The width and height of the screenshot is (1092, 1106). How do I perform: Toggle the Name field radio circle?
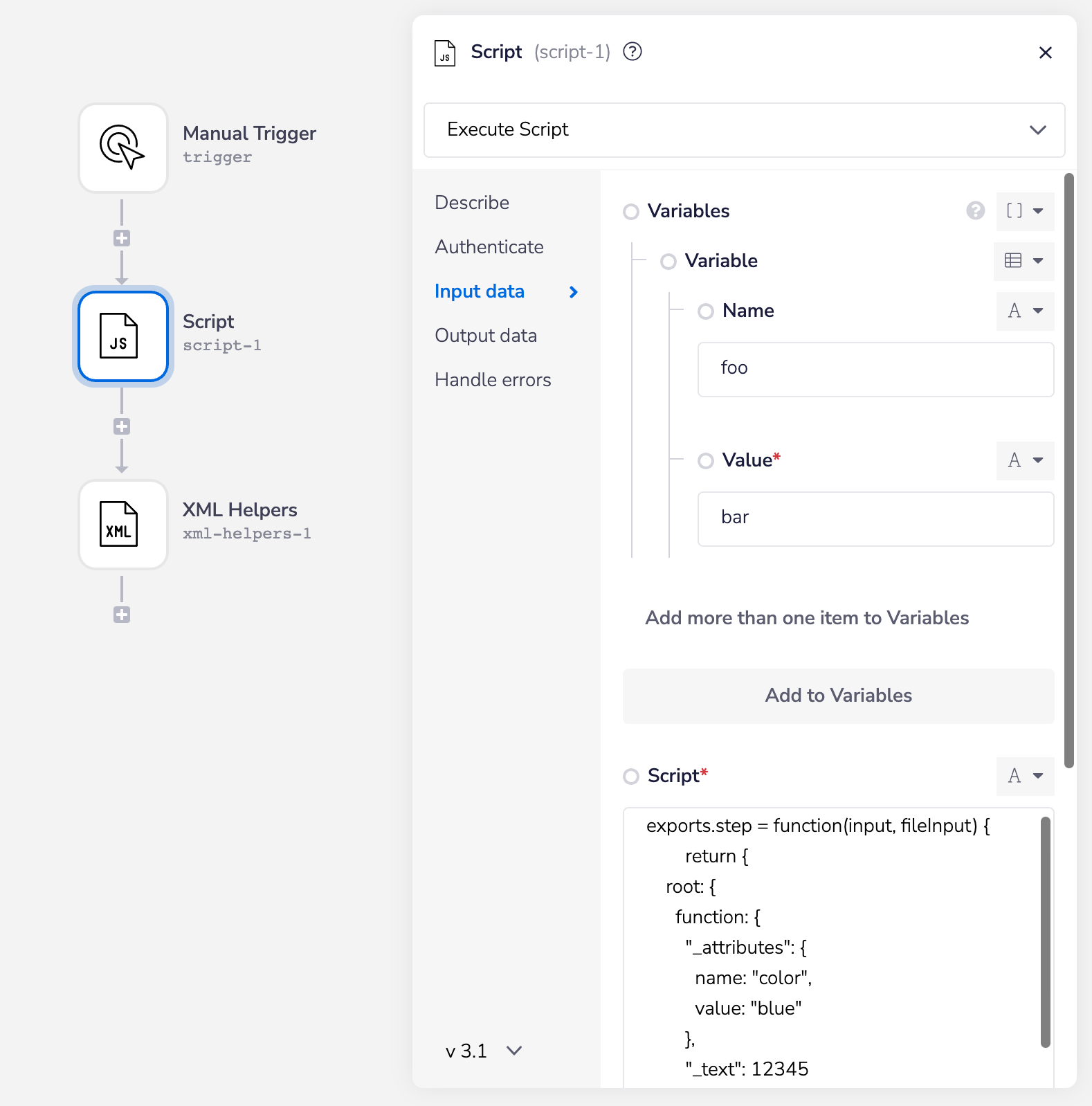(x=705, y=311)
